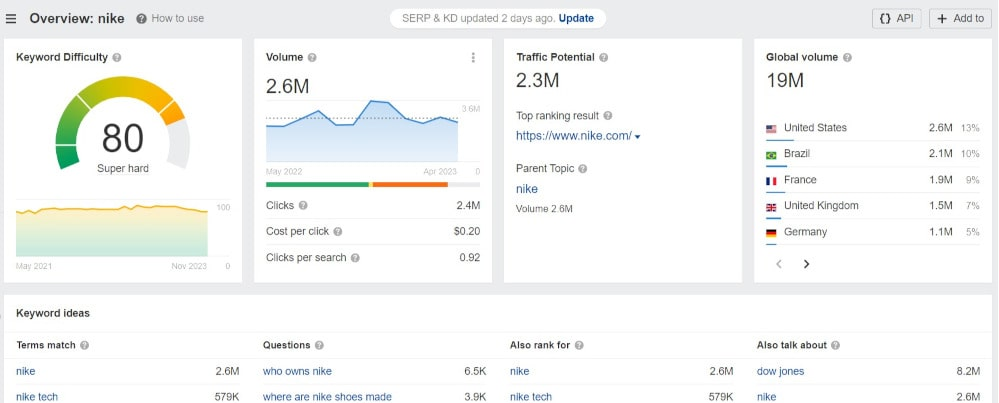Click the Parent Topic help icon
Image resolution: width=999 pixels, height=403 pixels.
click(x=583, y=169)
